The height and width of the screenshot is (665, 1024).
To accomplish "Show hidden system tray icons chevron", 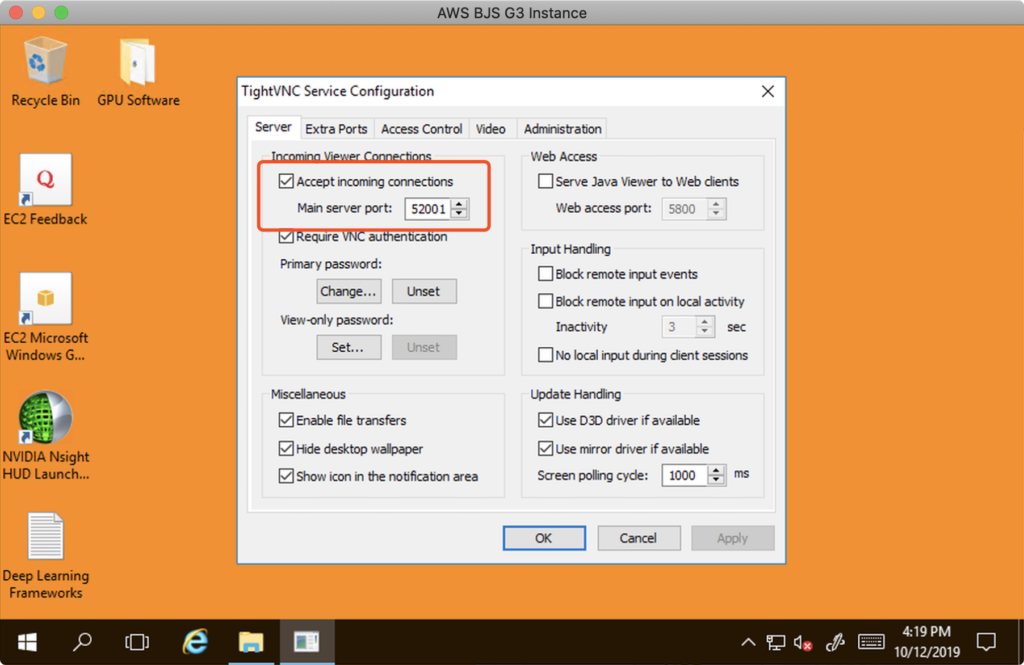I will (748, 642).
